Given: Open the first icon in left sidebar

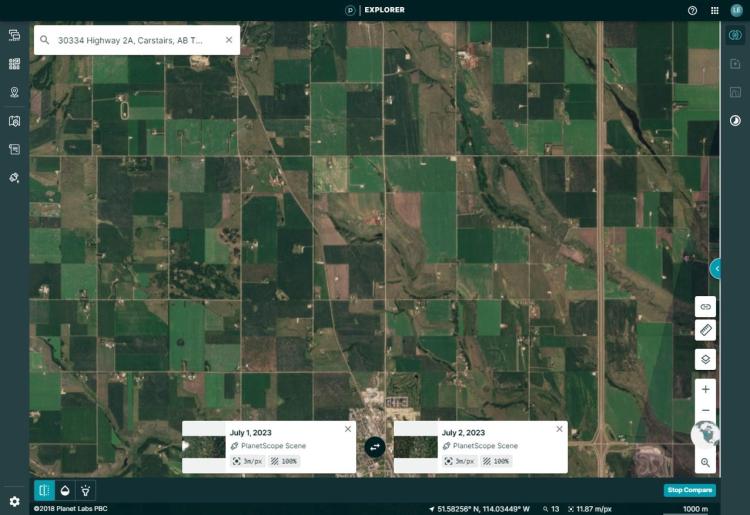Looking at the screenshot, I should tap(14, 35).
